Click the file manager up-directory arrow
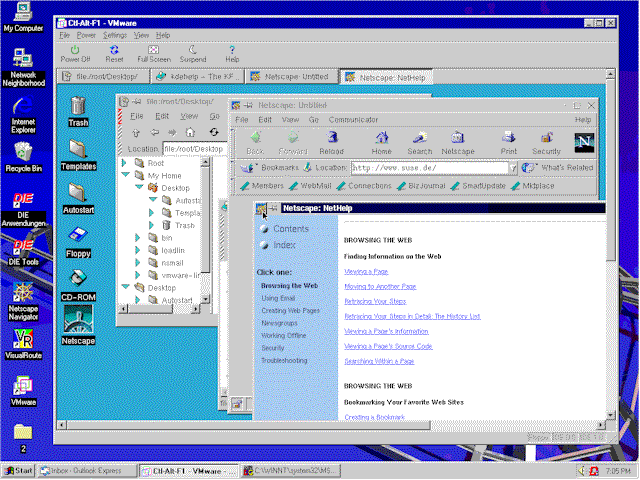The image size is (640, 480). coord(136,132)
